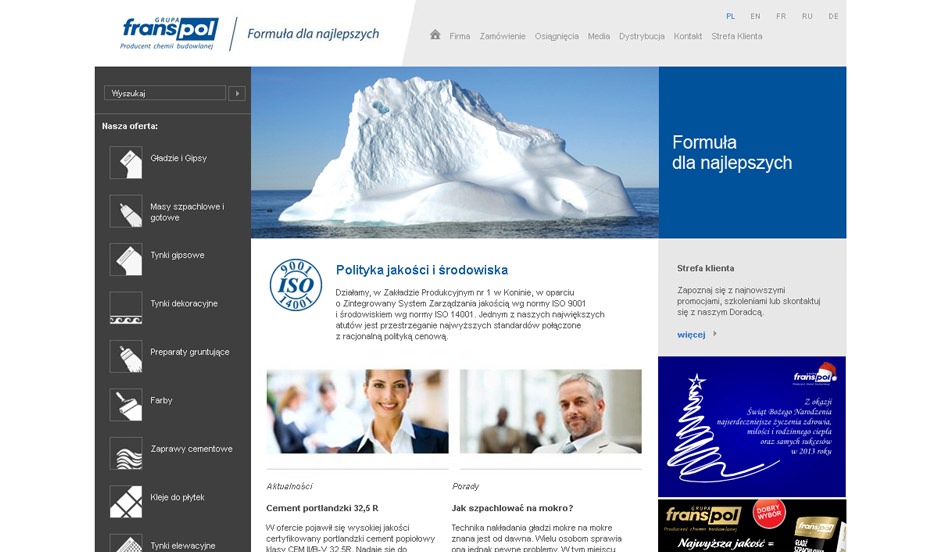Click the Farby paintbrush icon

click(x=126, y=405)
